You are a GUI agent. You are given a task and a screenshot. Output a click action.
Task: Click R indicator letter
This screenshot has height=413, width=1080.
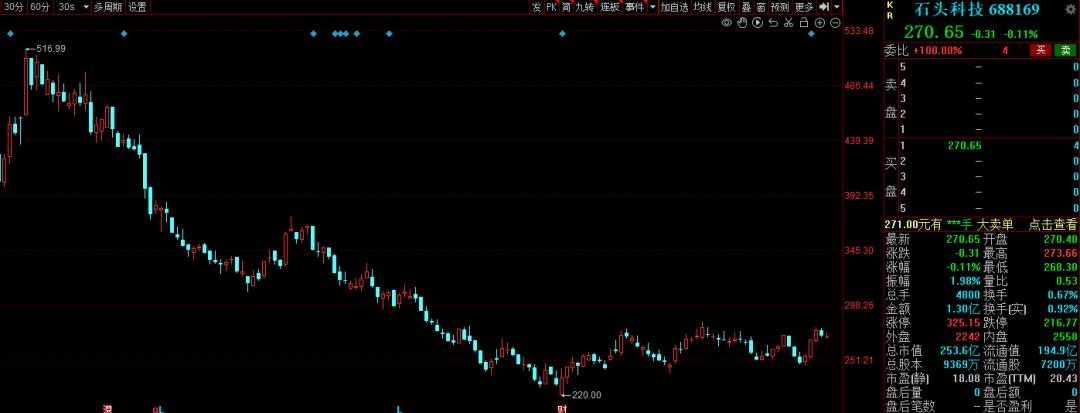[x=889, y=14]
